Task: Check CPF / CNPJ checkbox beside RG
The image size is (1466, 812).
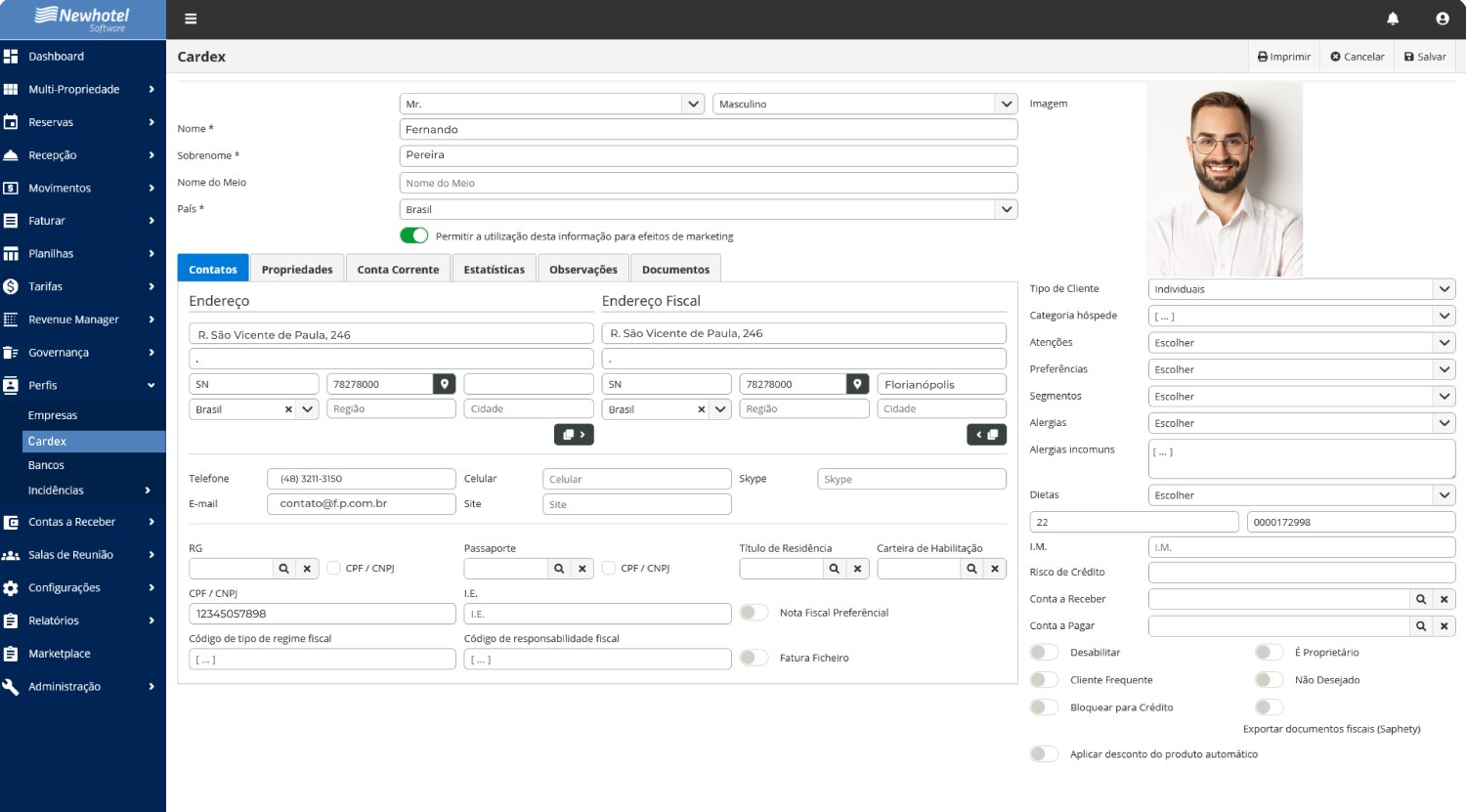Action: click(333, 568)
